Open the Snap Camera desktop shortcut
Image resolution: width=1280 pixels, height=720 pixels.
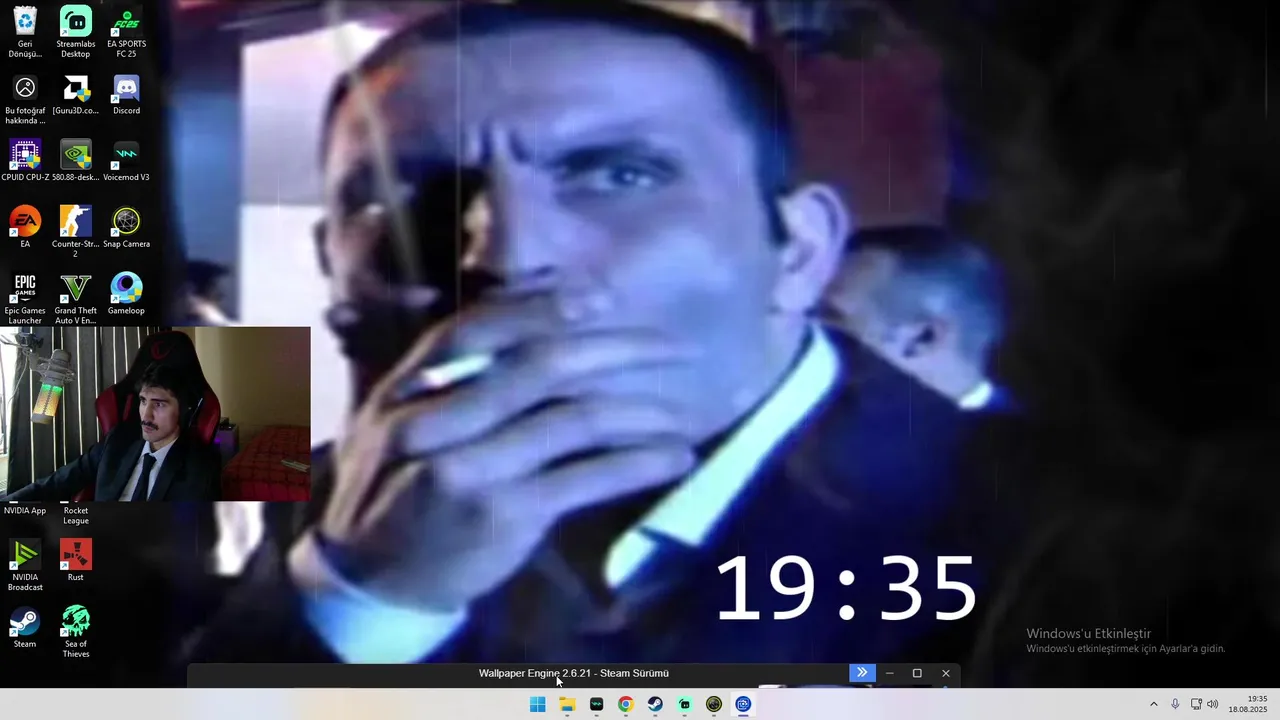(x=126, y=227)
